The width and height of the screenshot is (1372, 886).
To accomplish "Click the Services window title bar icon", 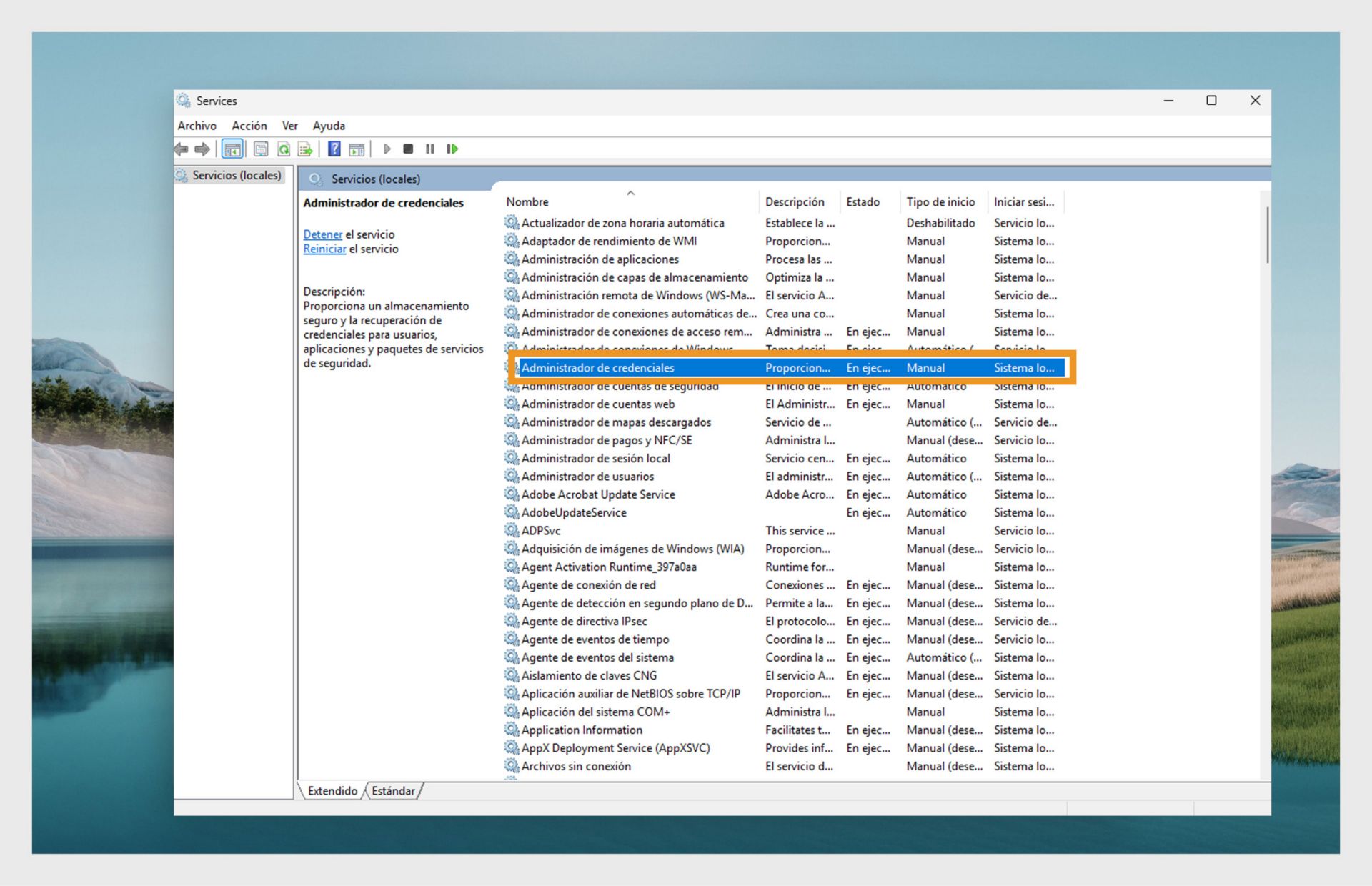I will tap(184, 100).
